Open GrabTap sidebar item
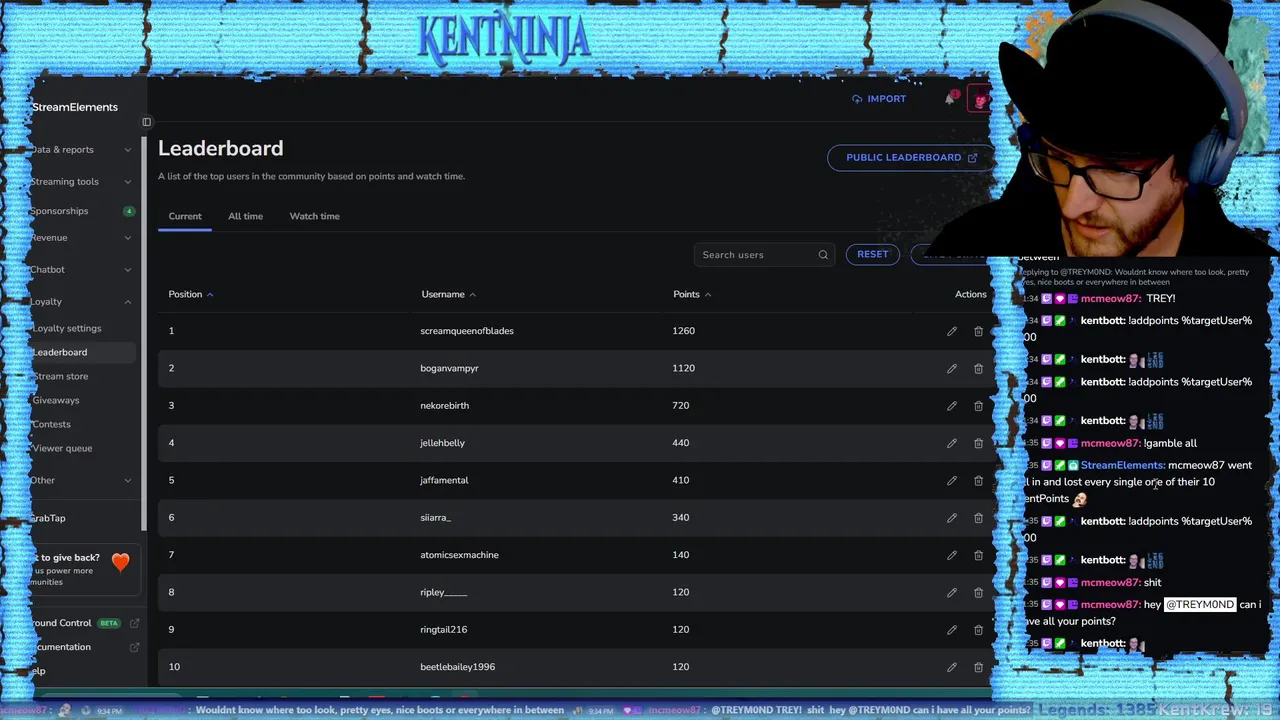The width and height of the screenshot is (1280, 720). point(48,518)
